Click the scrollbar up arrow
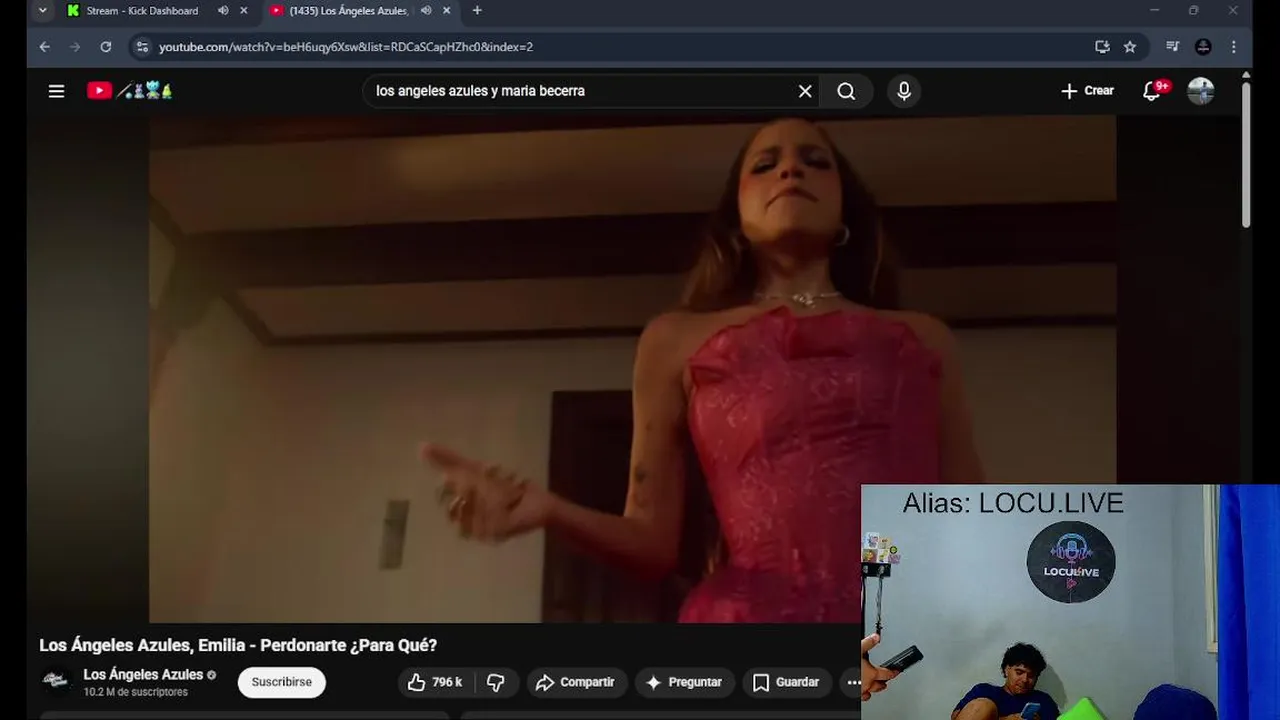 [1246, 75]
